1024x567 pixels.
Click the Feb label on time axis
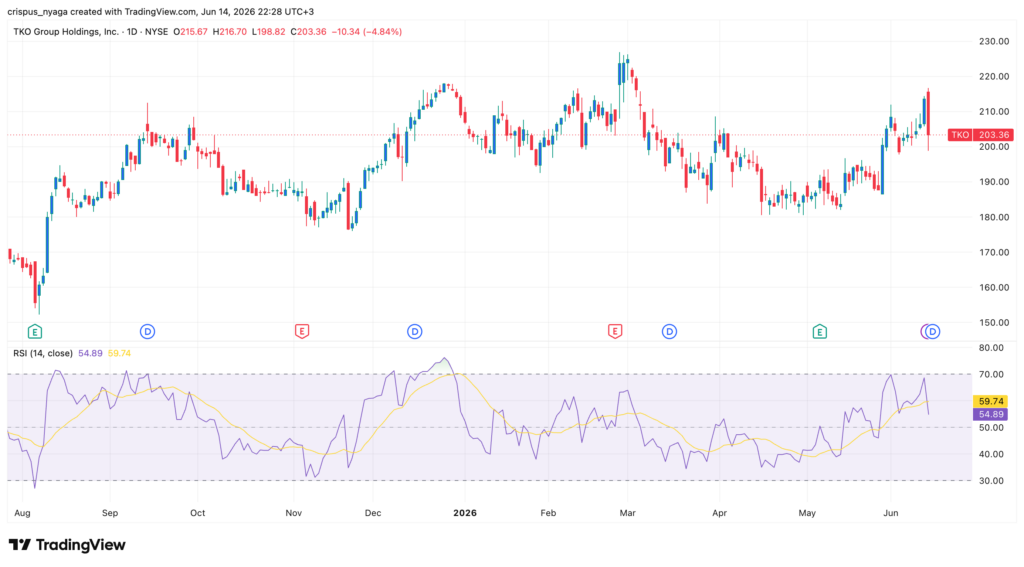(548, 513)
